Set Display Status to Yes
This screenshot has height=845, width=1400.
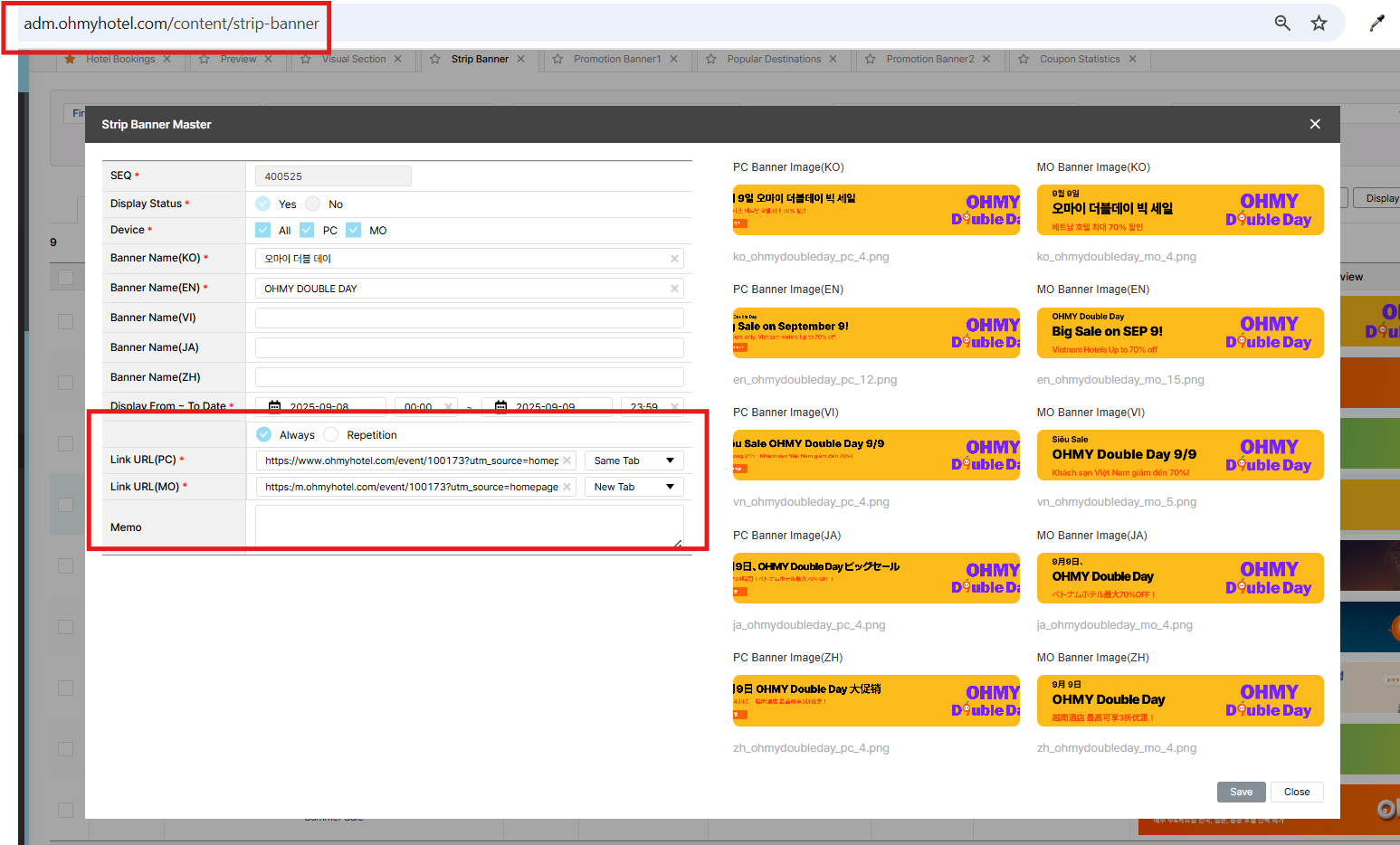click(x=263, y=204)
